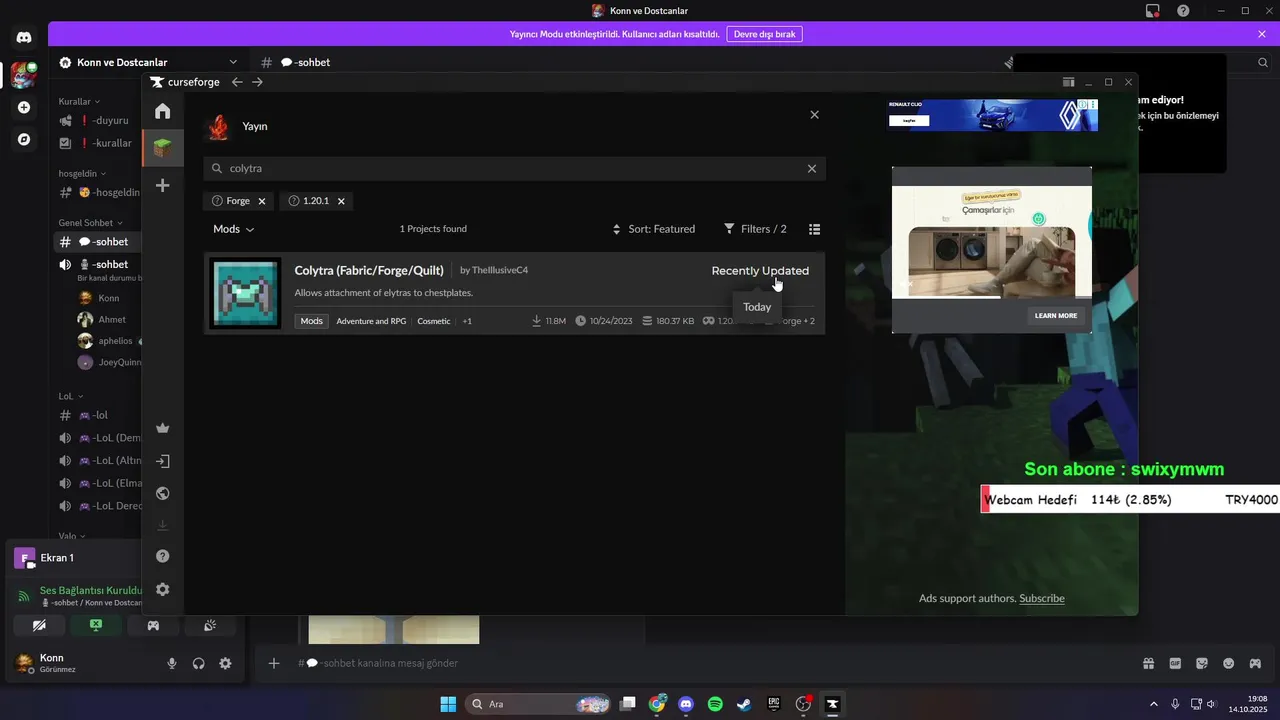Open the sticker picker icon
The height and width of the screenshot is (720, 1280).
tap(1202, 663)
